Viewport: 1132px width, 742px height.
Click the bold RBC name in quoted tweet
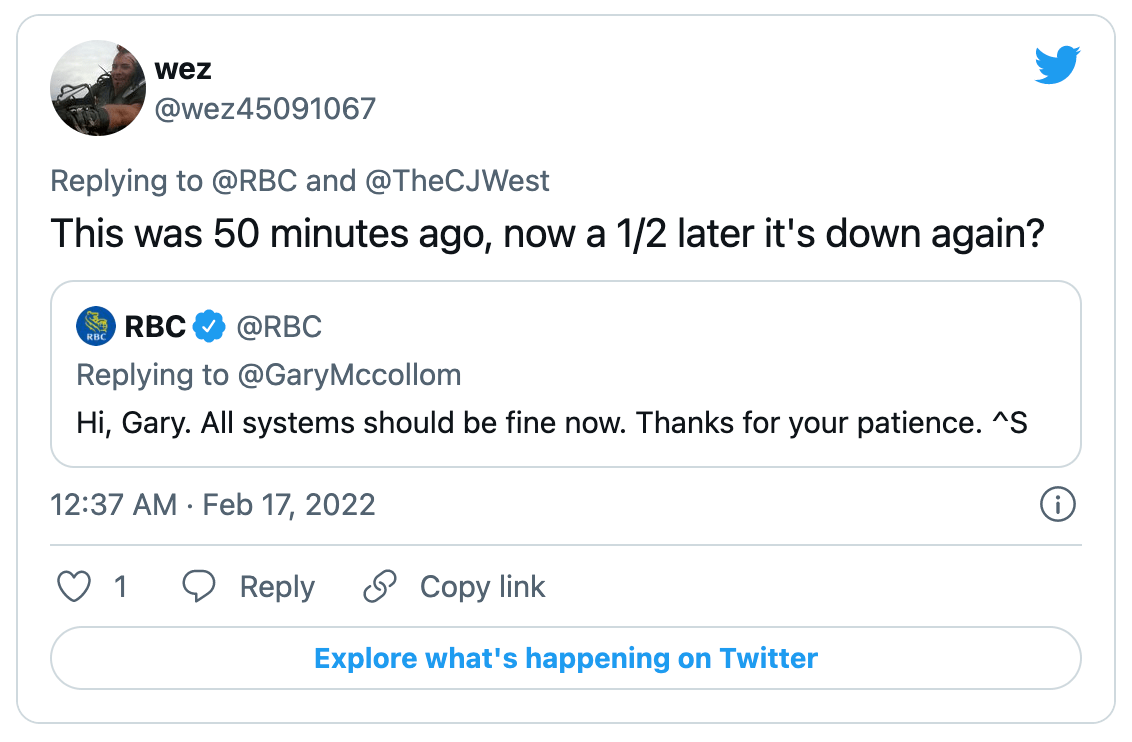pos(155,327)
